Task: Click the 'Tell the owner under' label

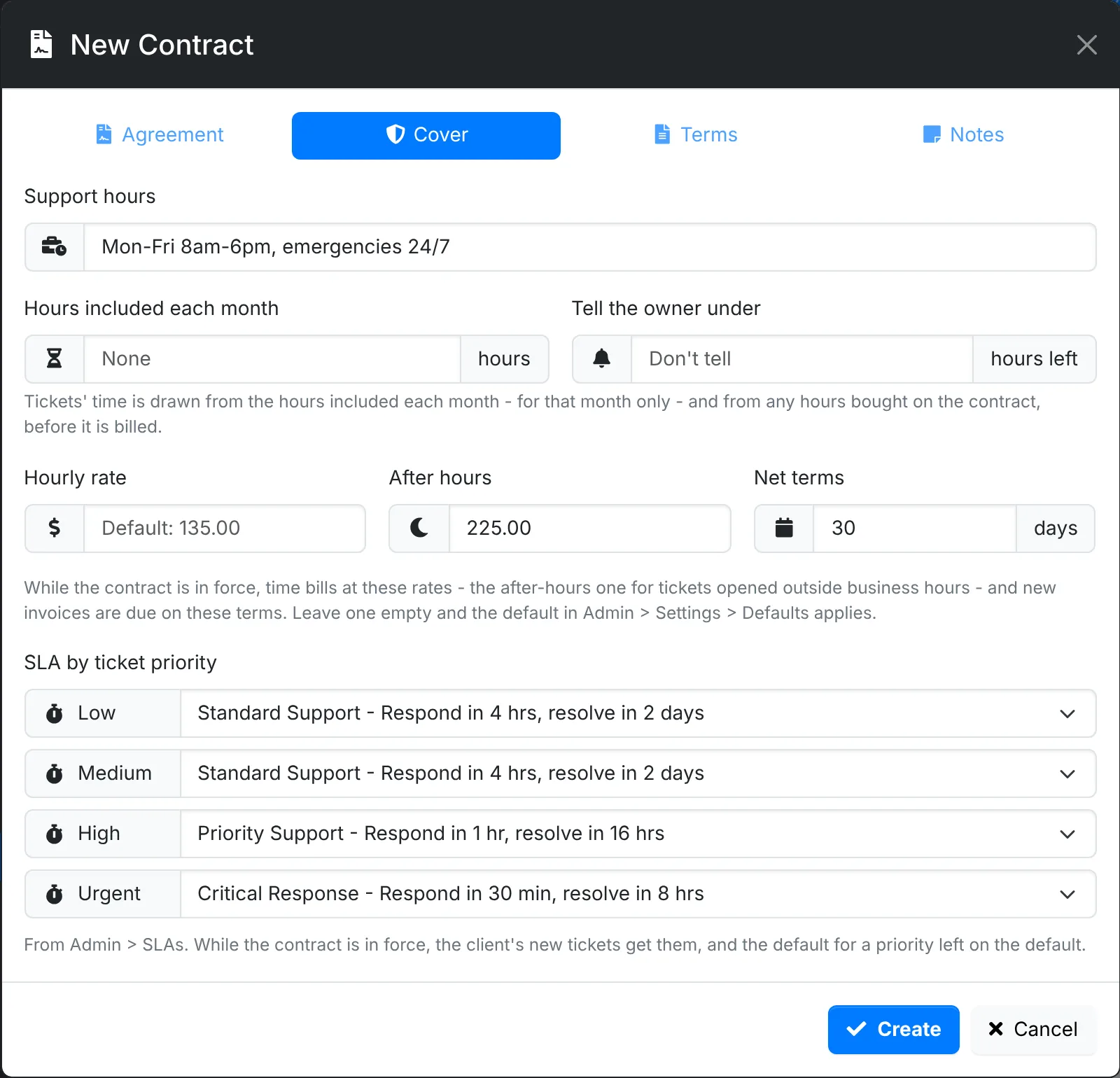Action: tap(666, 309)
